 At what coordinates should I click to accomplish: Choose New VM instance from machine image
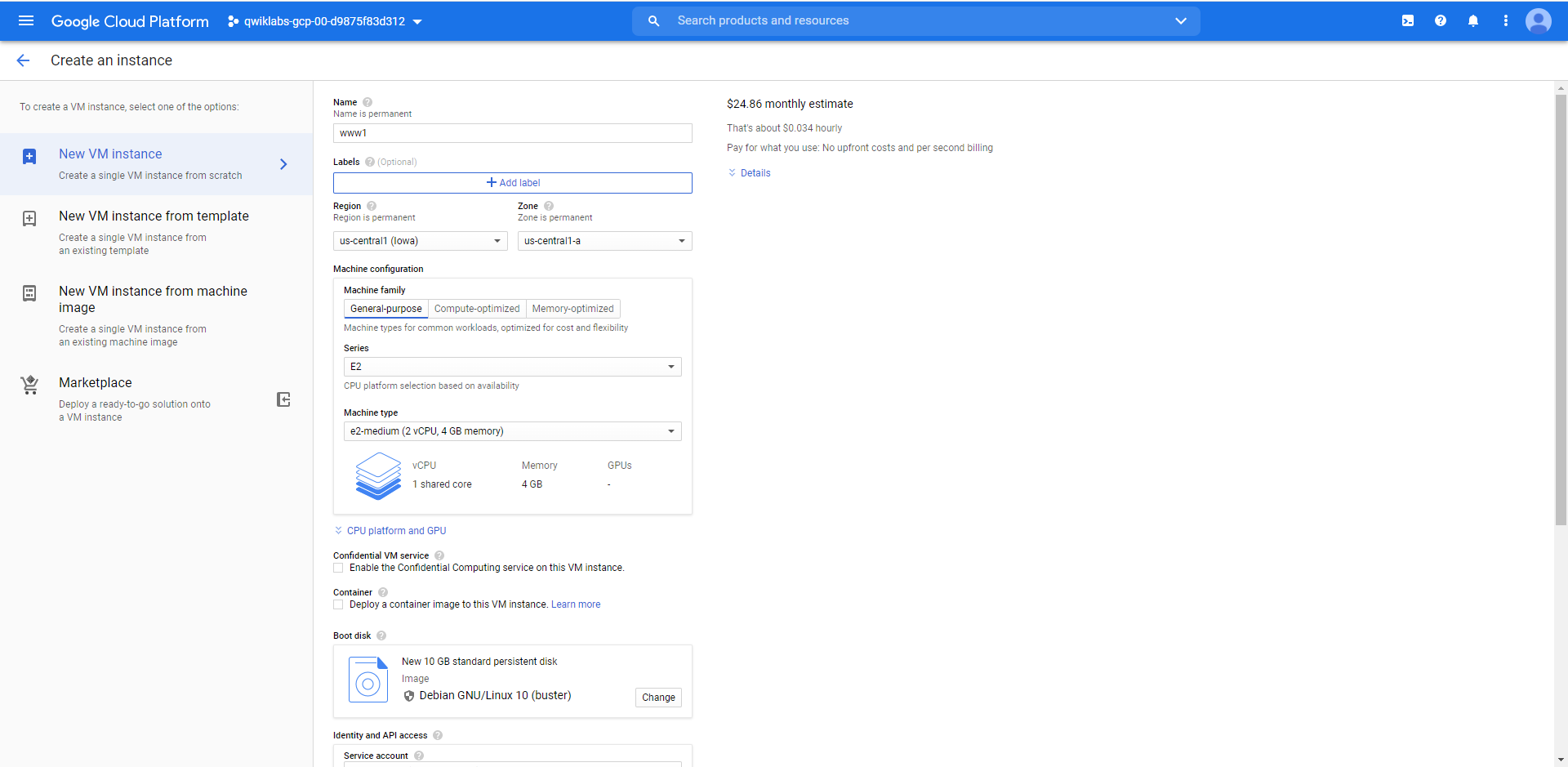pyautogui.click(x=157, y=315)
